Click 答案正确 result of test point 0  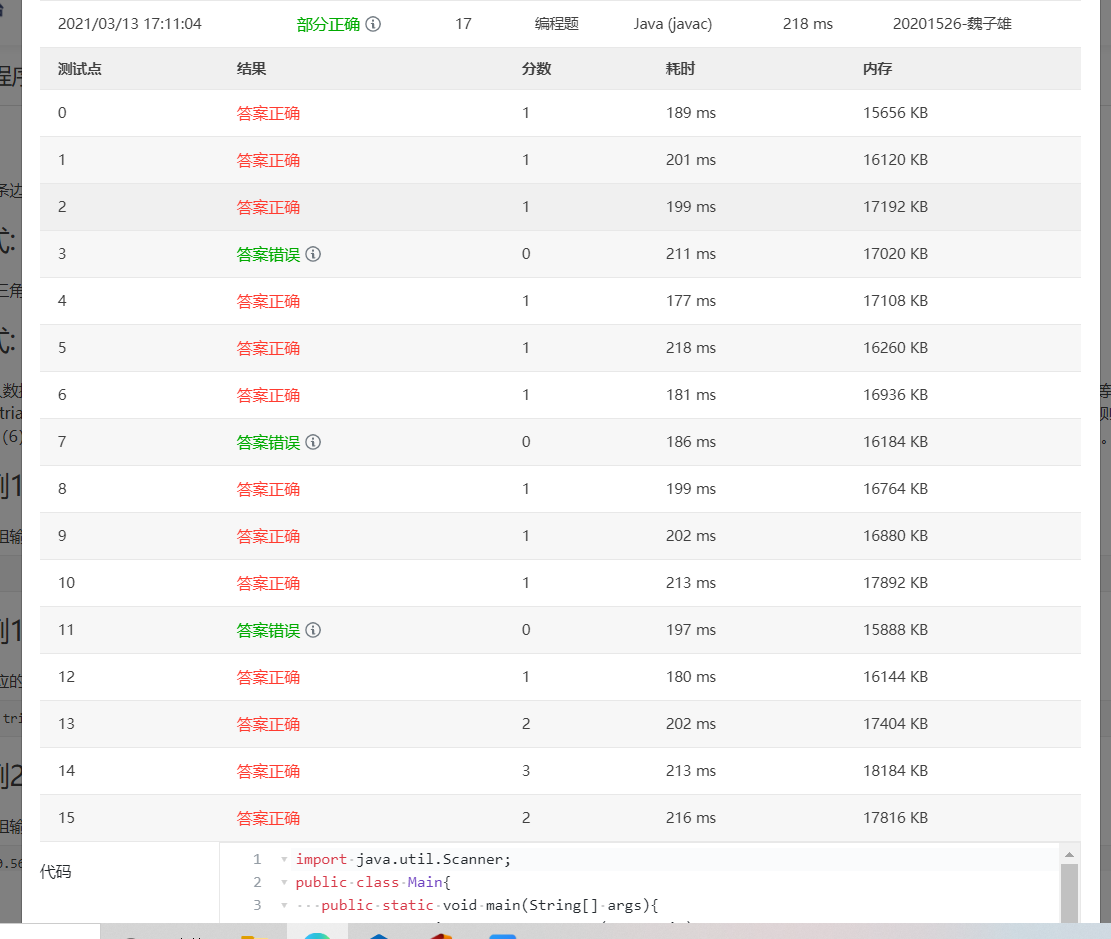coord(269,113)
